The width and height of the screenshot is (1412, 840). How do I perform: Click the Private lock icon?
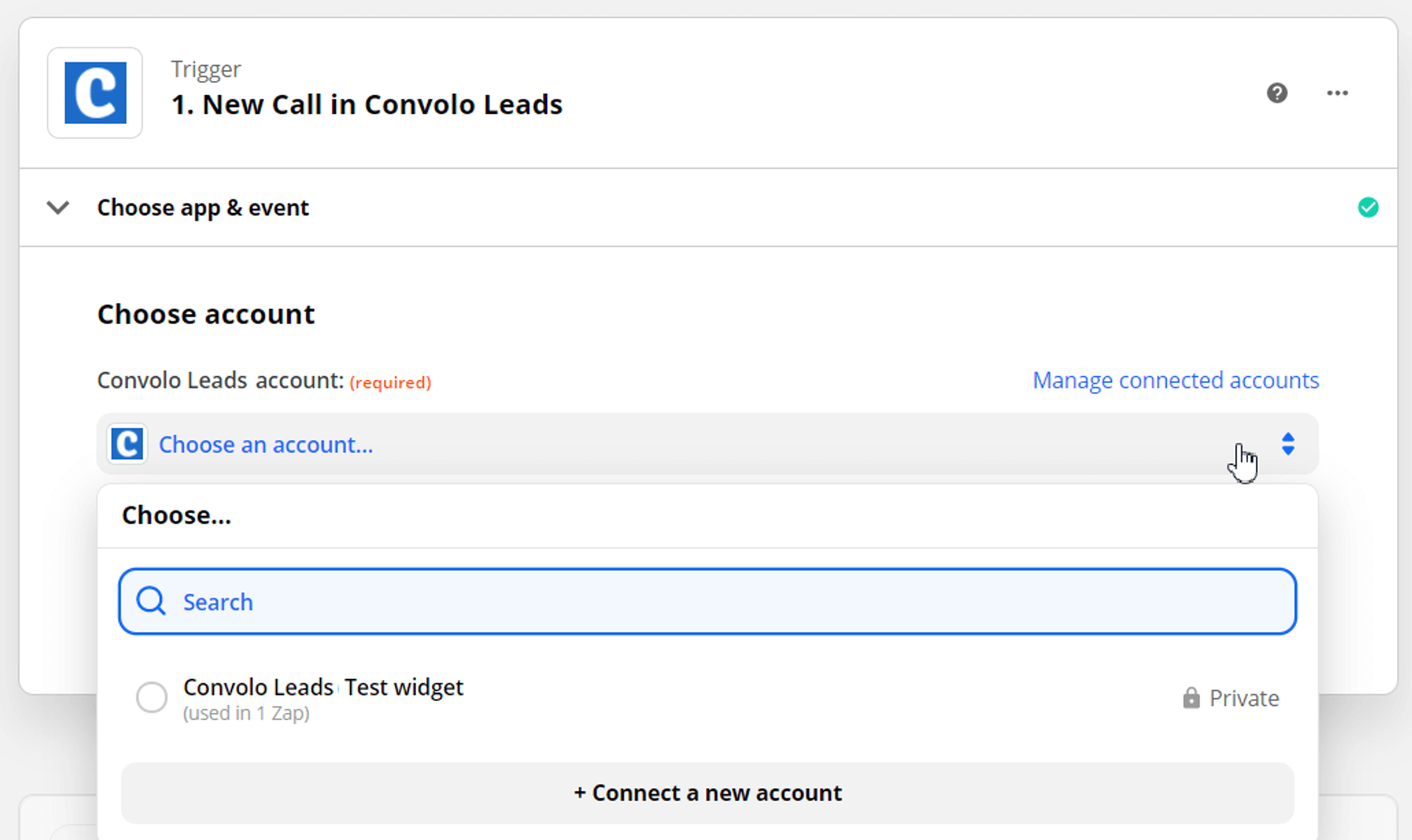click(x=1191, y=697)
